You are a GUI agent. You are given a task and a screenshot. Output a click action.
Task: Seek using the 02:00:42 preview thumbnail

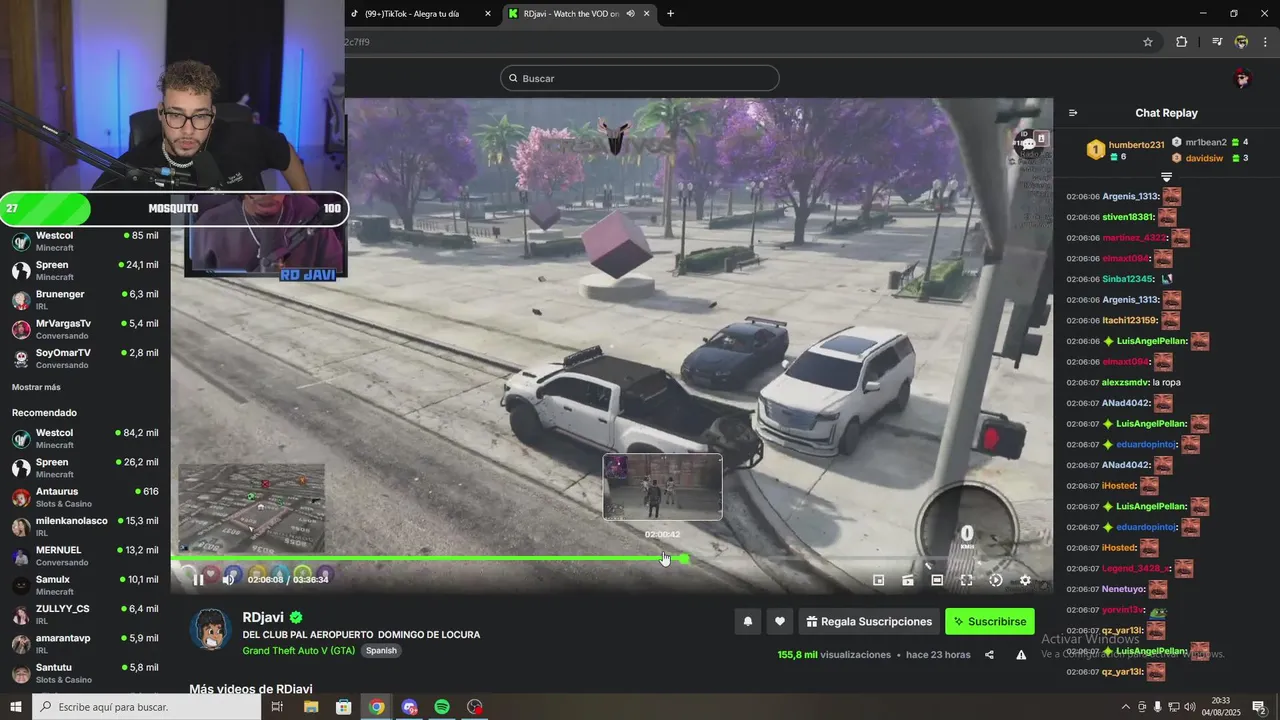[x=662, y=487]
